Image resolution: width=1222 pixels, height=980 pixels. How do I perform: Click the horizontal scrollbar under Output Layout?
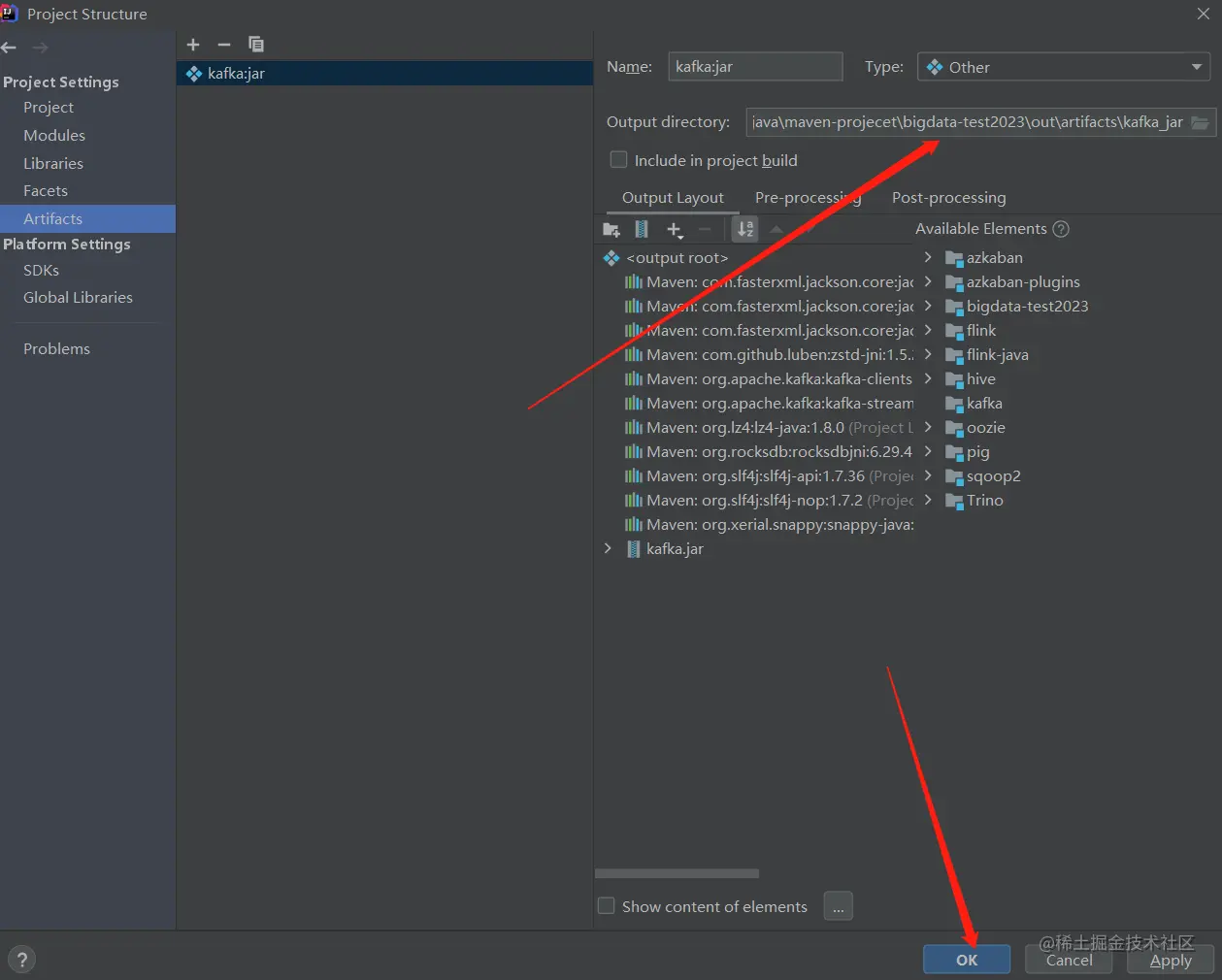point(677,874)
